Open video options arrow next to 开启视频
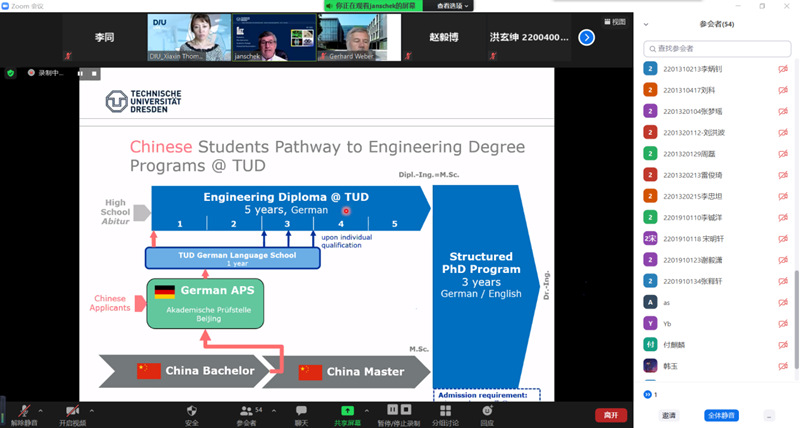 (x=91, y=411)
